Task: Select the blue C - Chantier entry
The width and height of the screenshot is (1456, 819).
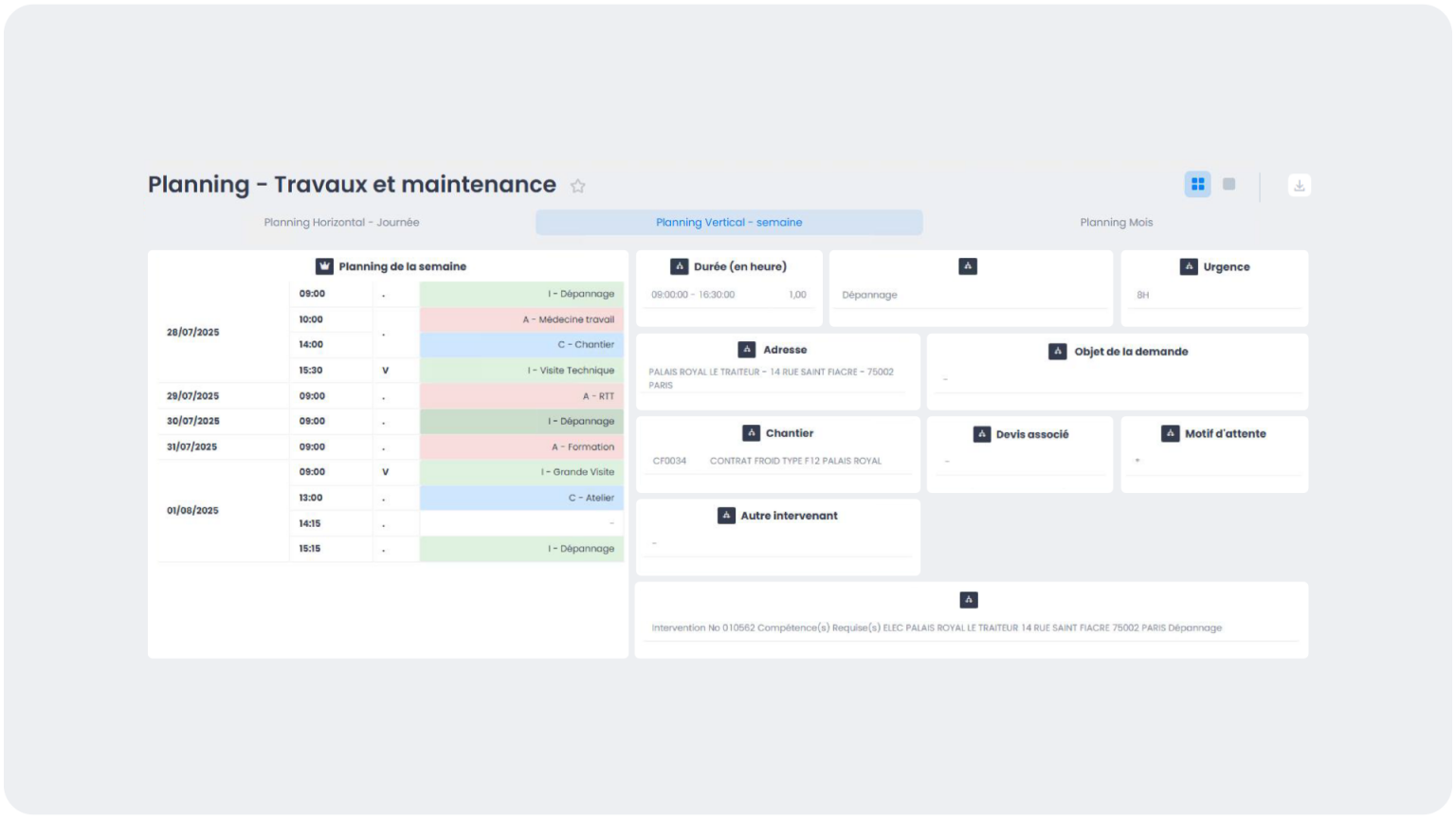Action: point(521,345)
